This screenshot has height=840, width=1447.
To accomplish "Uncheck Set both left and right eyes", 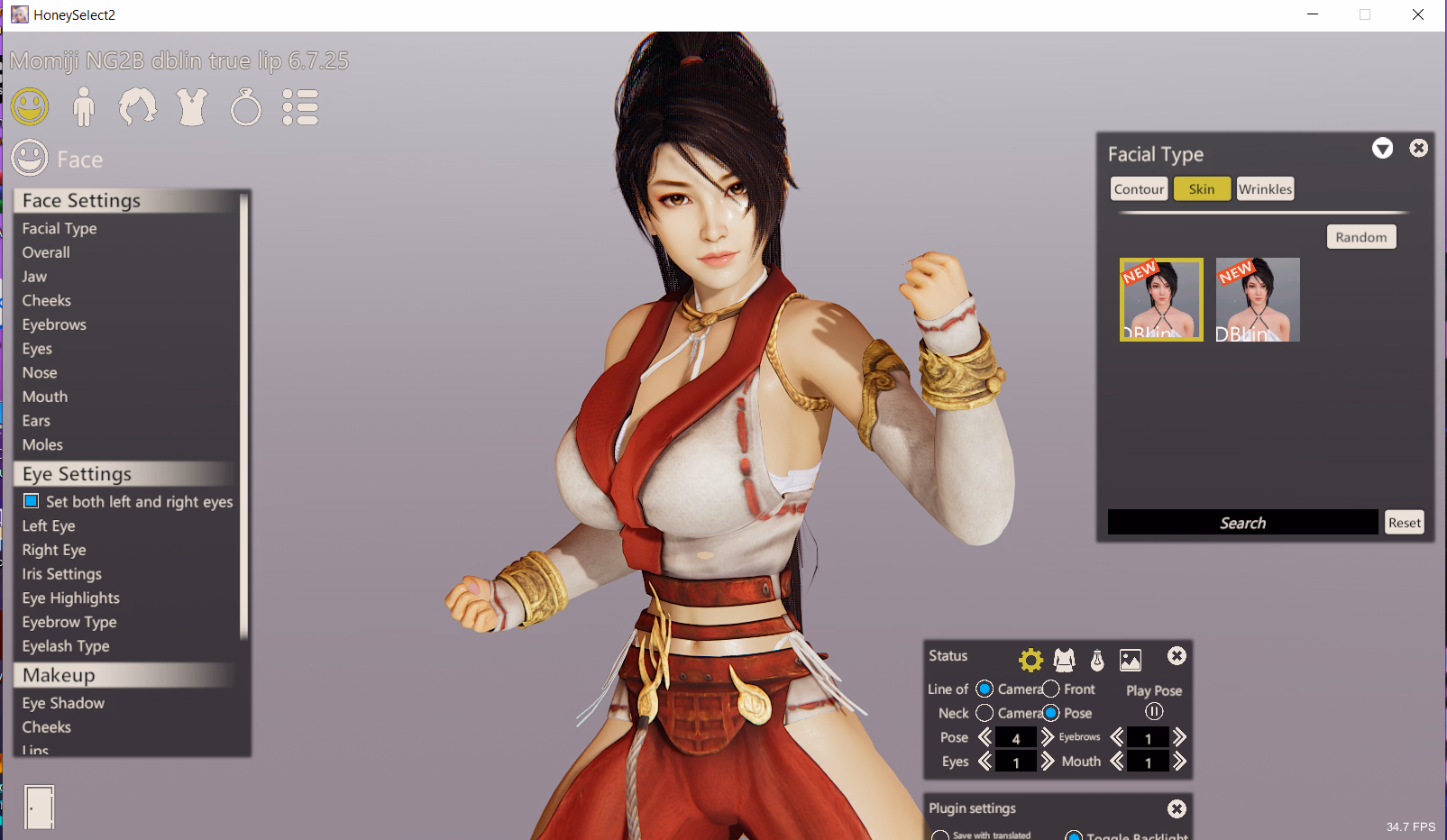I will click(x=32, y=501).
